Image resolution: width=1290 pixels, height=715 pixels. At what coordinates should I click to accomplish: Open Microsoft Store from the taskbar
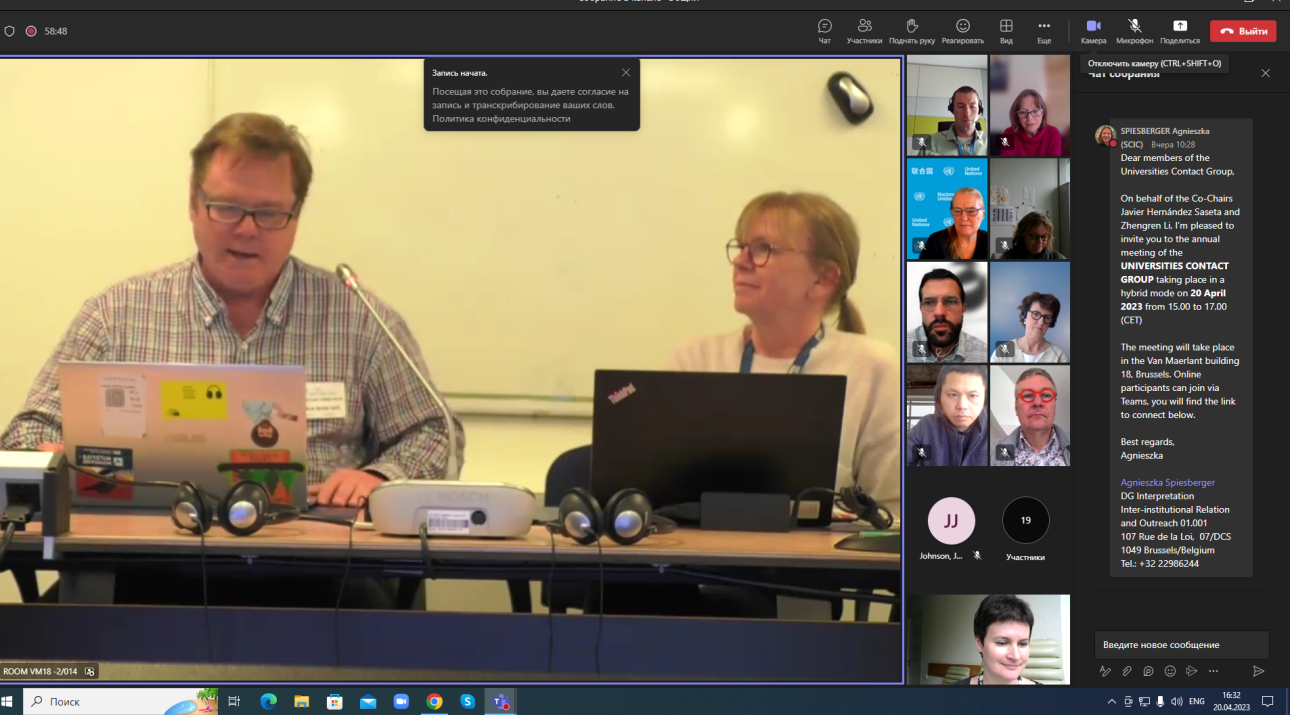pyautogui.click(x=334, y=701)
